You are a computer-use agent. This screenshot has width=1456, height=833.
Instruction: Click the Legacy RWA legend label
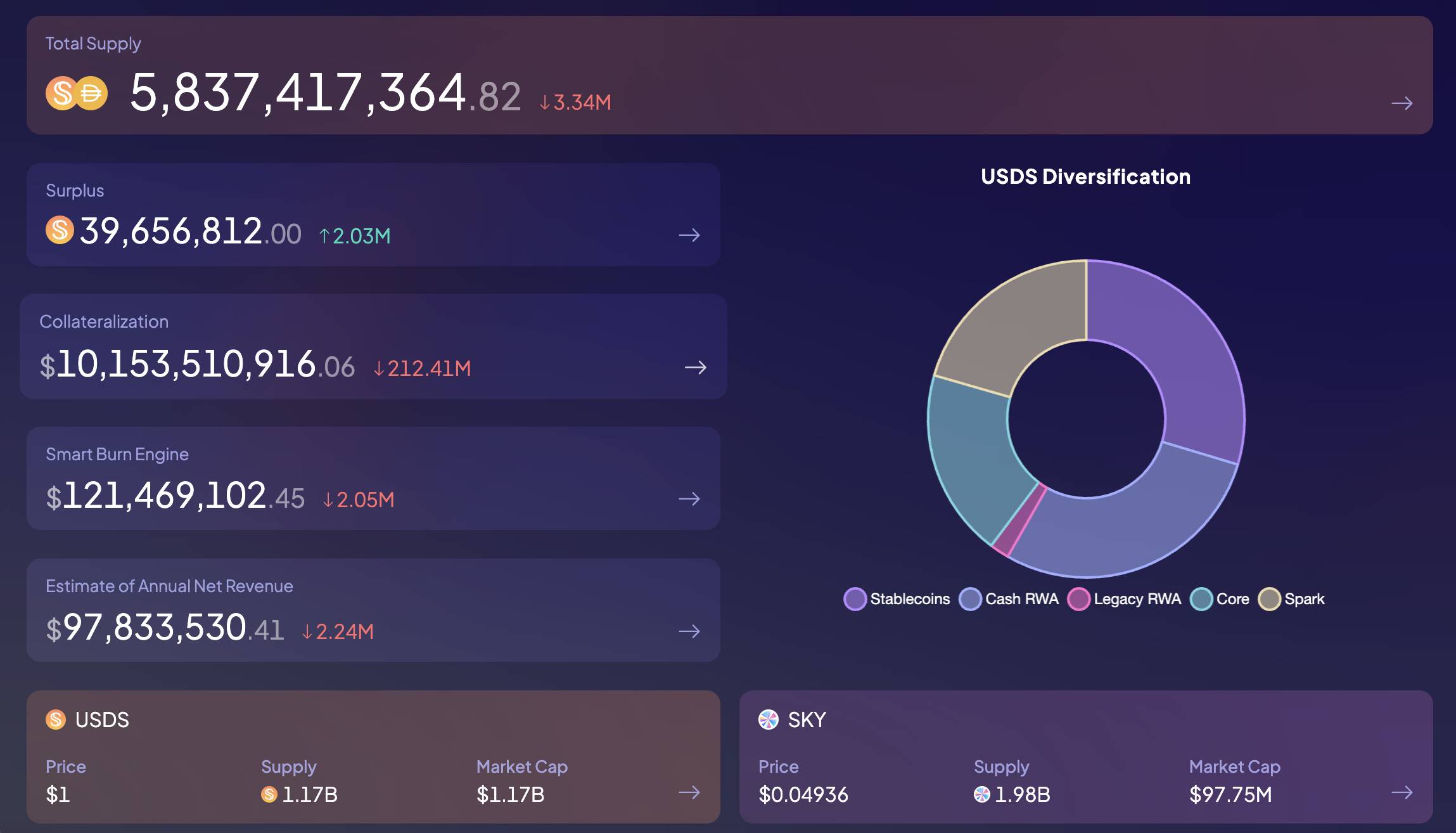[1137, 599]
